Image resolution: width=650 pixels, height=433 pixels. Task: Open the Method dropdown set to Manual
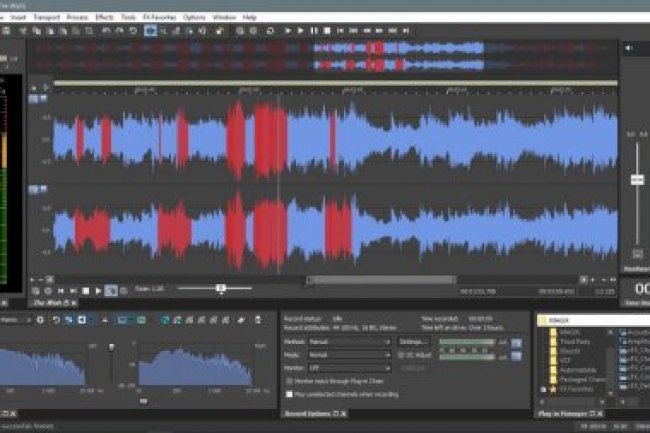(350, 341)
